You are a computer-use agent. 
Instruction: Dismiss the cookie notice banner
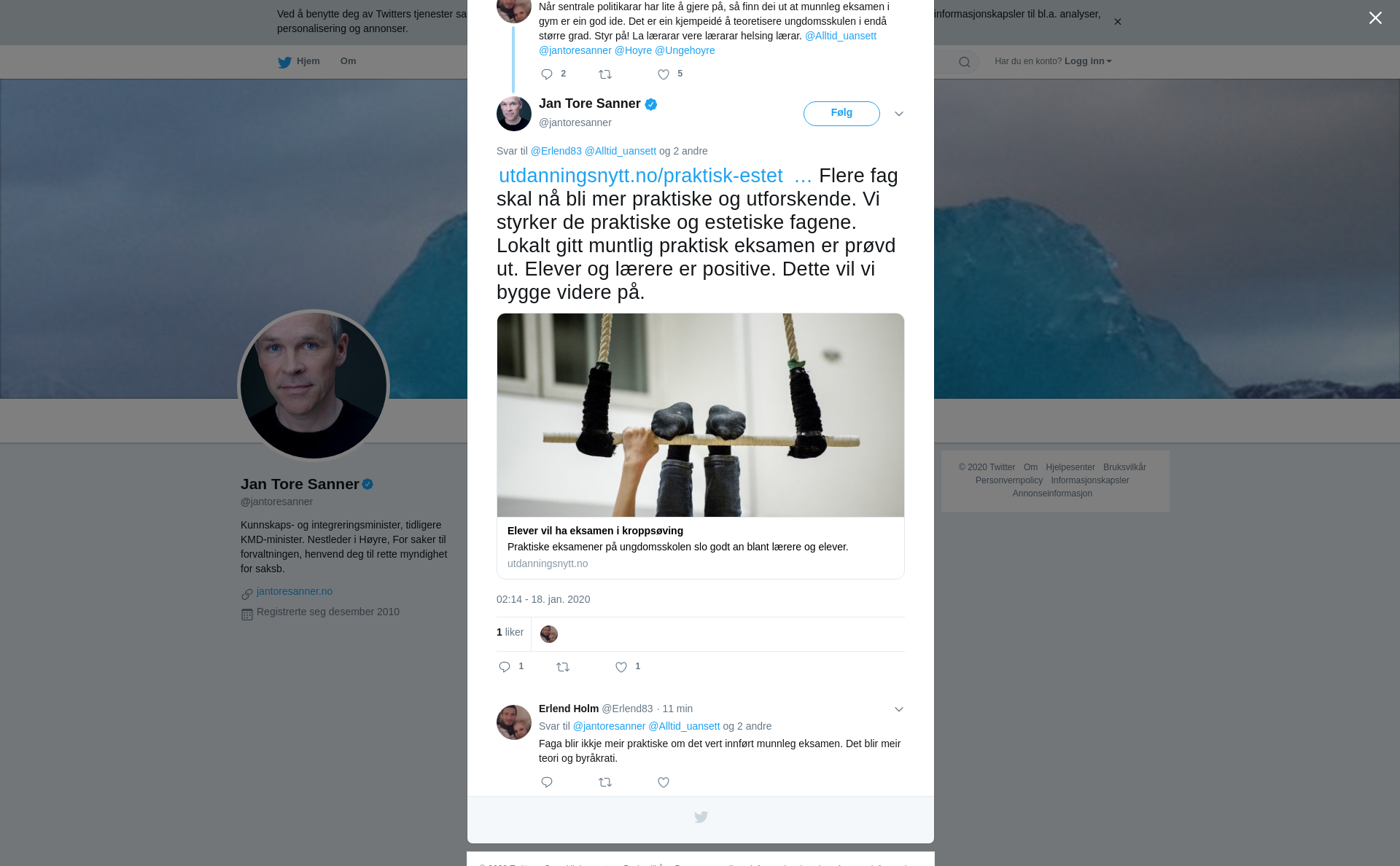[1117, 22]
